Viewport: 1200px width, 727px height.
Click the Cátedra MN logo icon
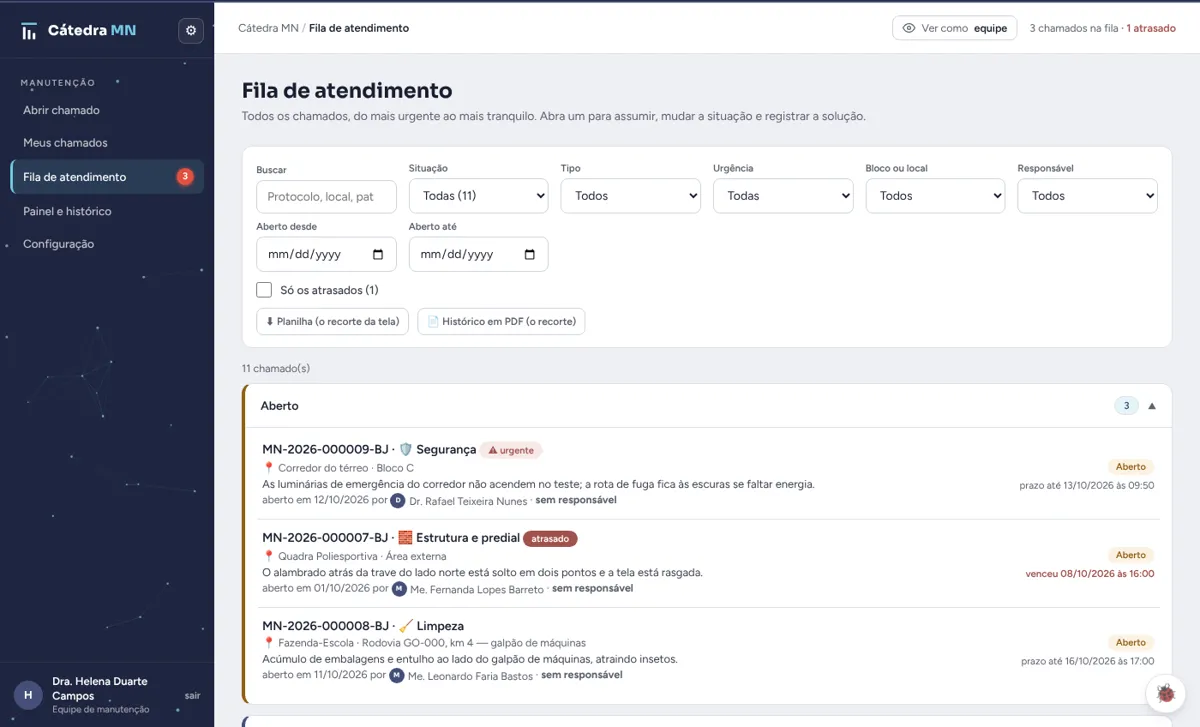(30, 31)
